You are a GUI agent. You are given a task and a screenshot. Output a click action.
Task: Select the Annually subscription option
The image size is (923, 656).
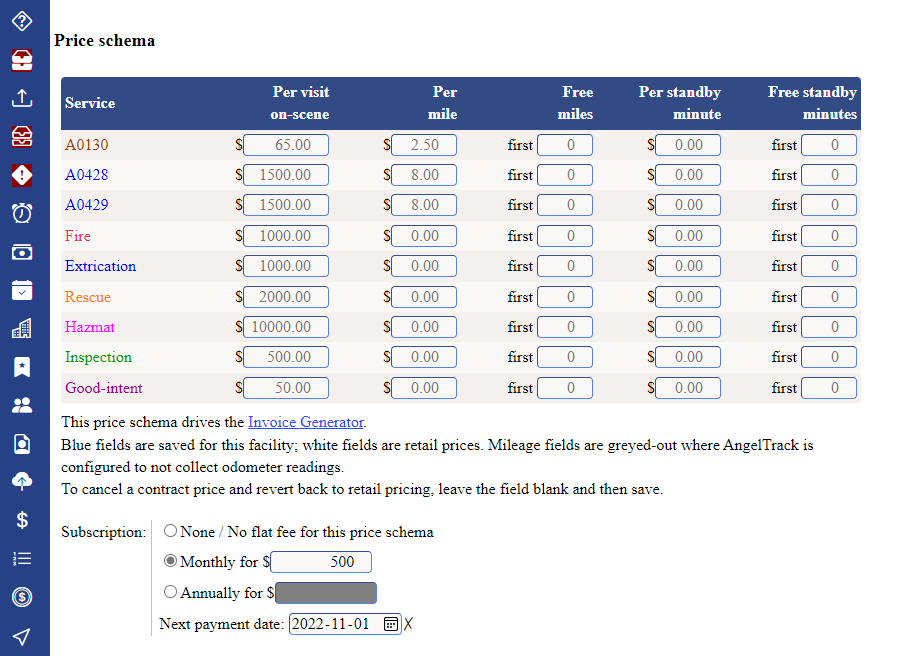click(170, 592)
